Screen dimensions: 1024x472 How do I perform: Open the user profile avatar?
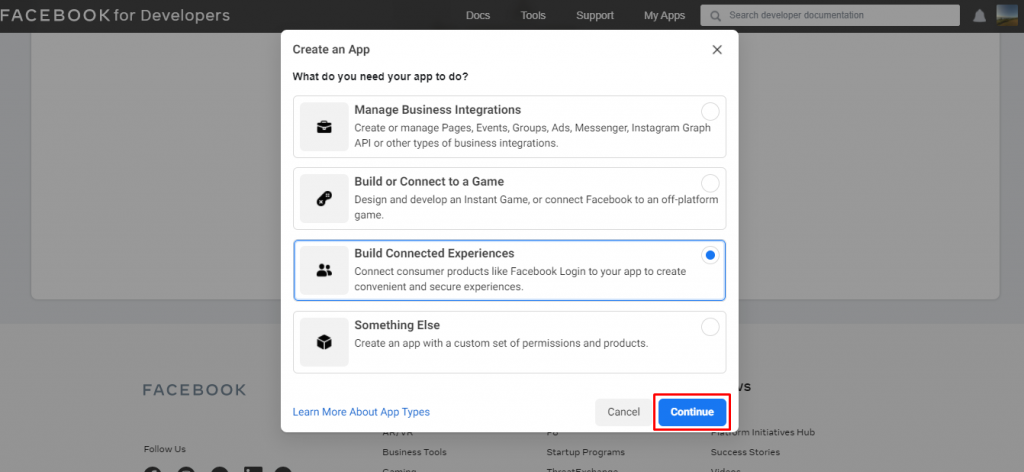tap(1007, 16)
